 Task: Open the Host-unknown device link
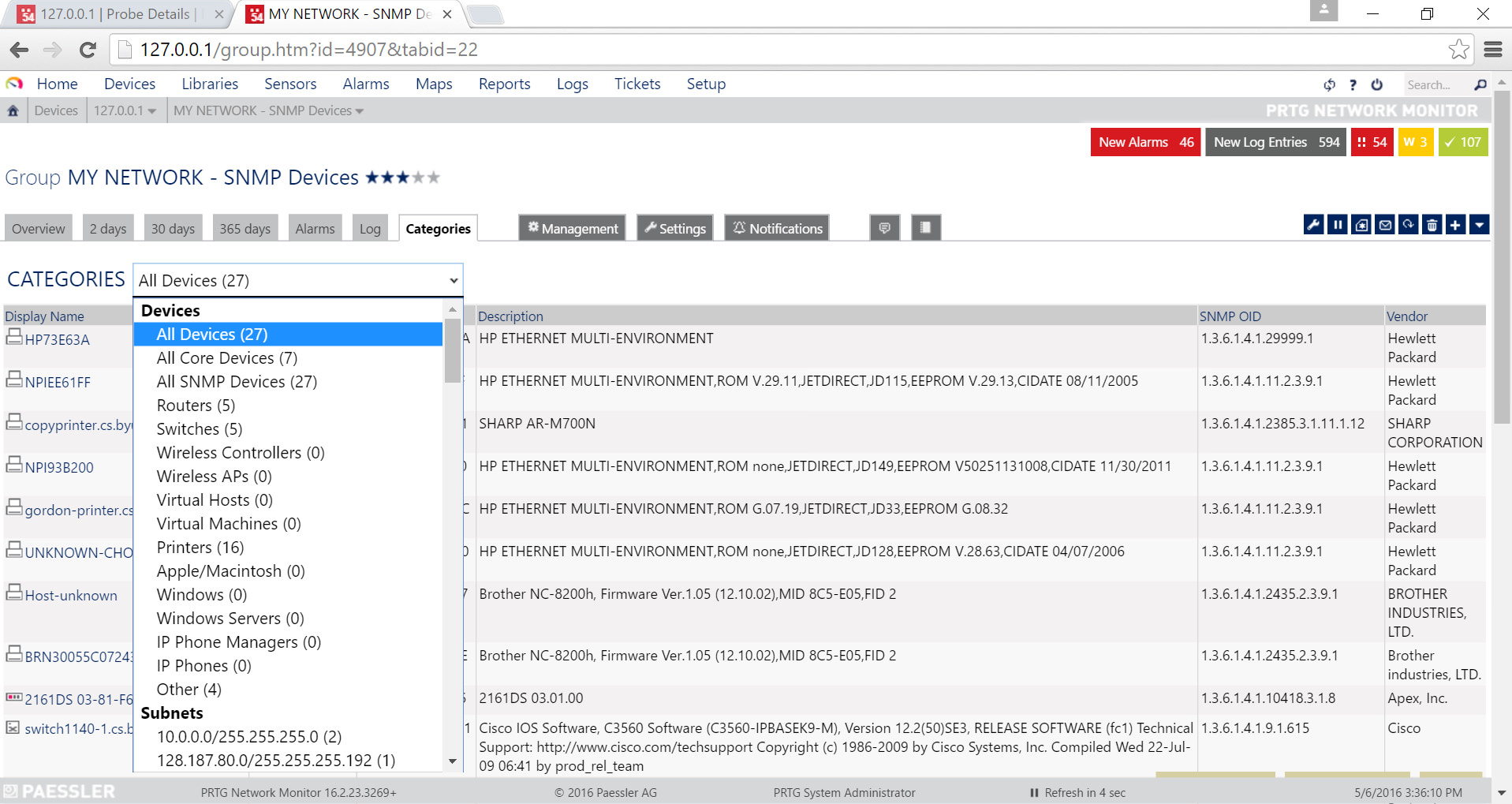(x=71, y=596)
